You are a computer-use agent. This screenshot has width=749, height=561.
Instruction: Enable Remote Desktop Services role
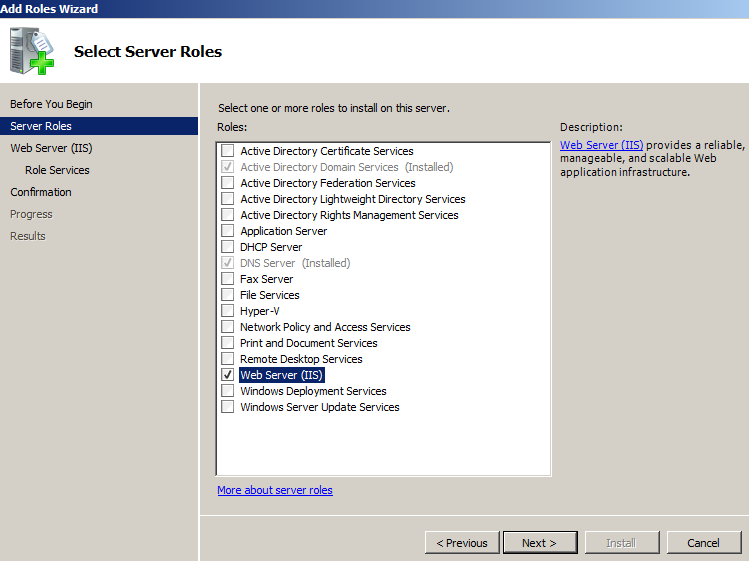pos(228,359)
